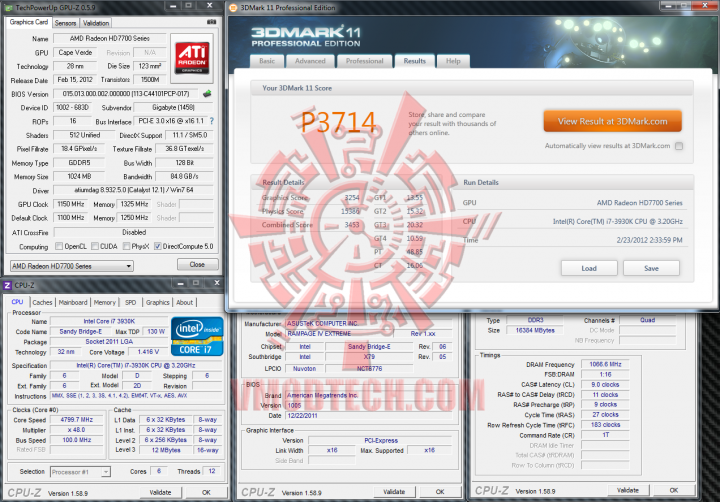Click the CPU-Z title bar Z icon

[7, 285]
